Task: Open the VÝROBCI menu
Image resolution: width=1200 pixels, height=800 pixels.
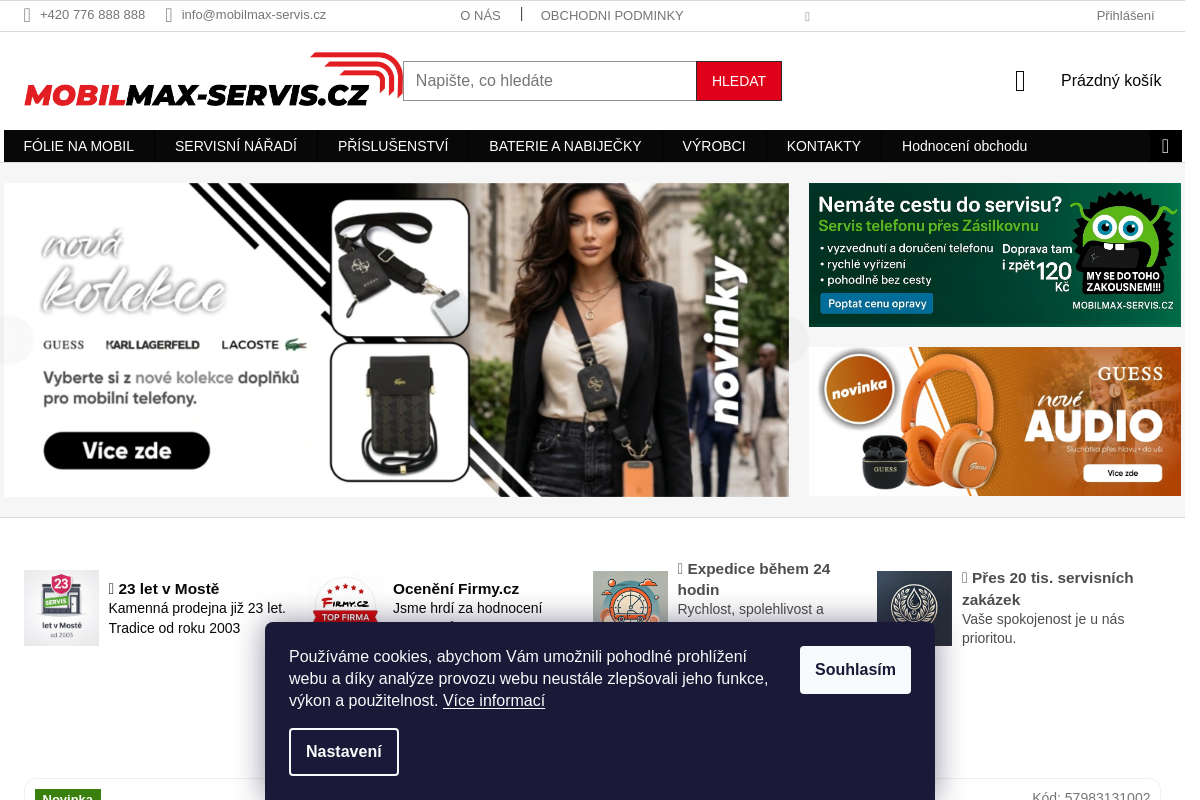Action: (x=714, y=146)
